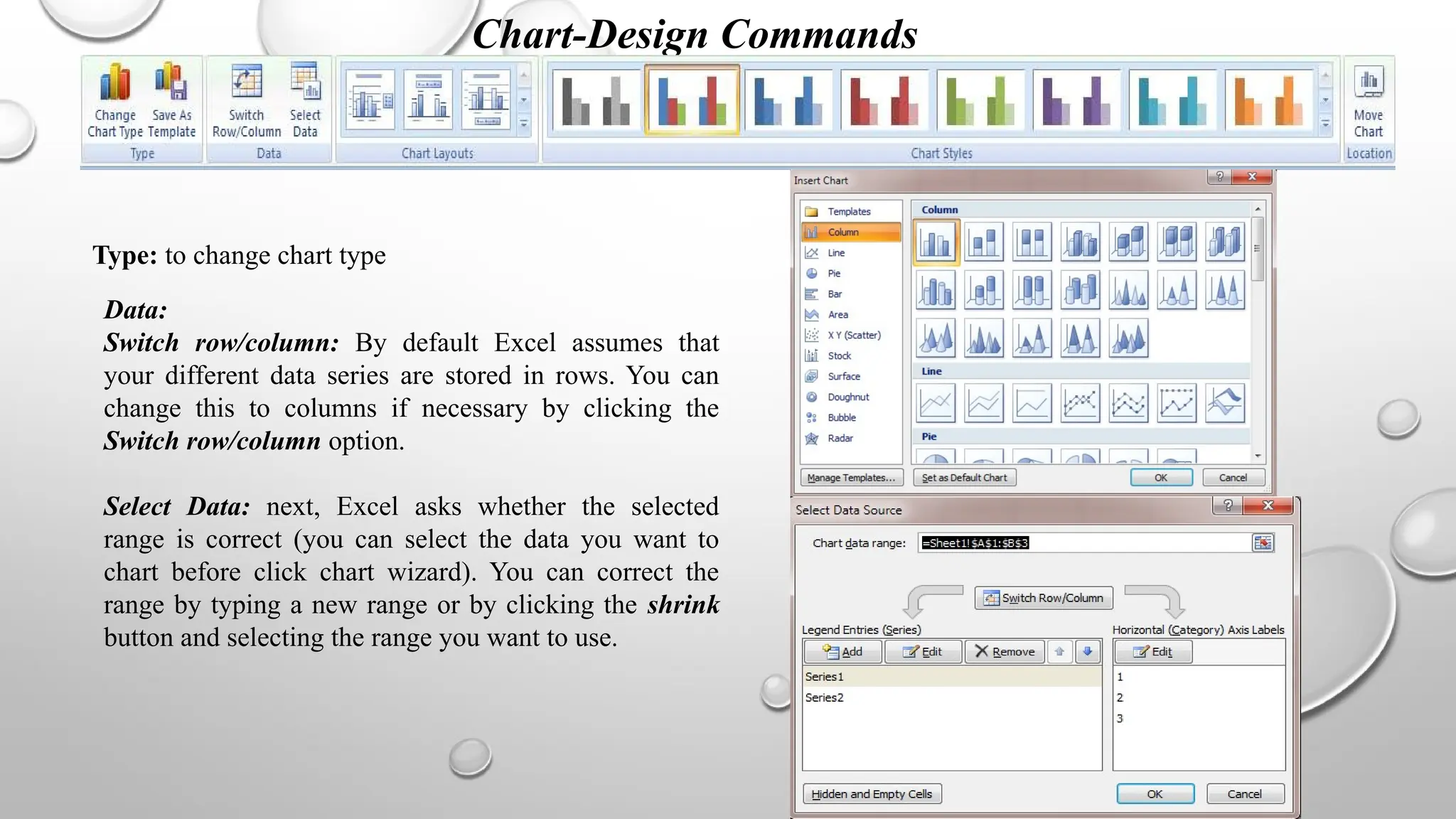Image resolution: width=1456 pixels, height=819 pixels.
Task: Click OK in Select Data Source
Action: coord(1155,793)
